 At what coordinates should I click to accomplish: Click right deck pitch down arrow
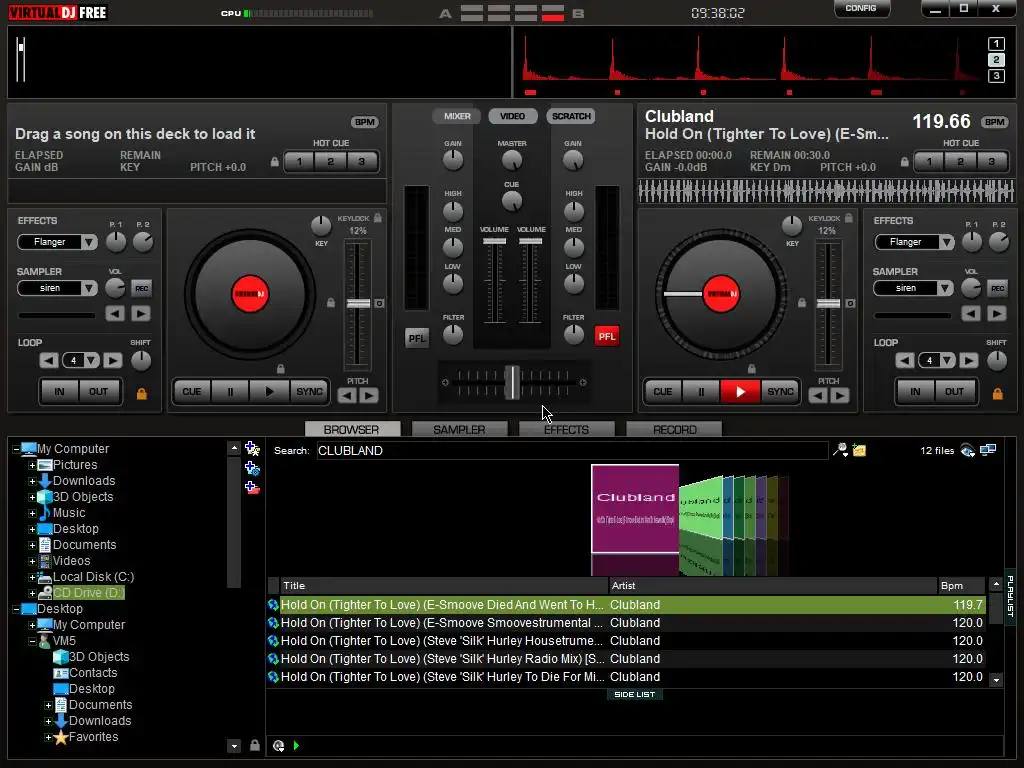[818, 395]
